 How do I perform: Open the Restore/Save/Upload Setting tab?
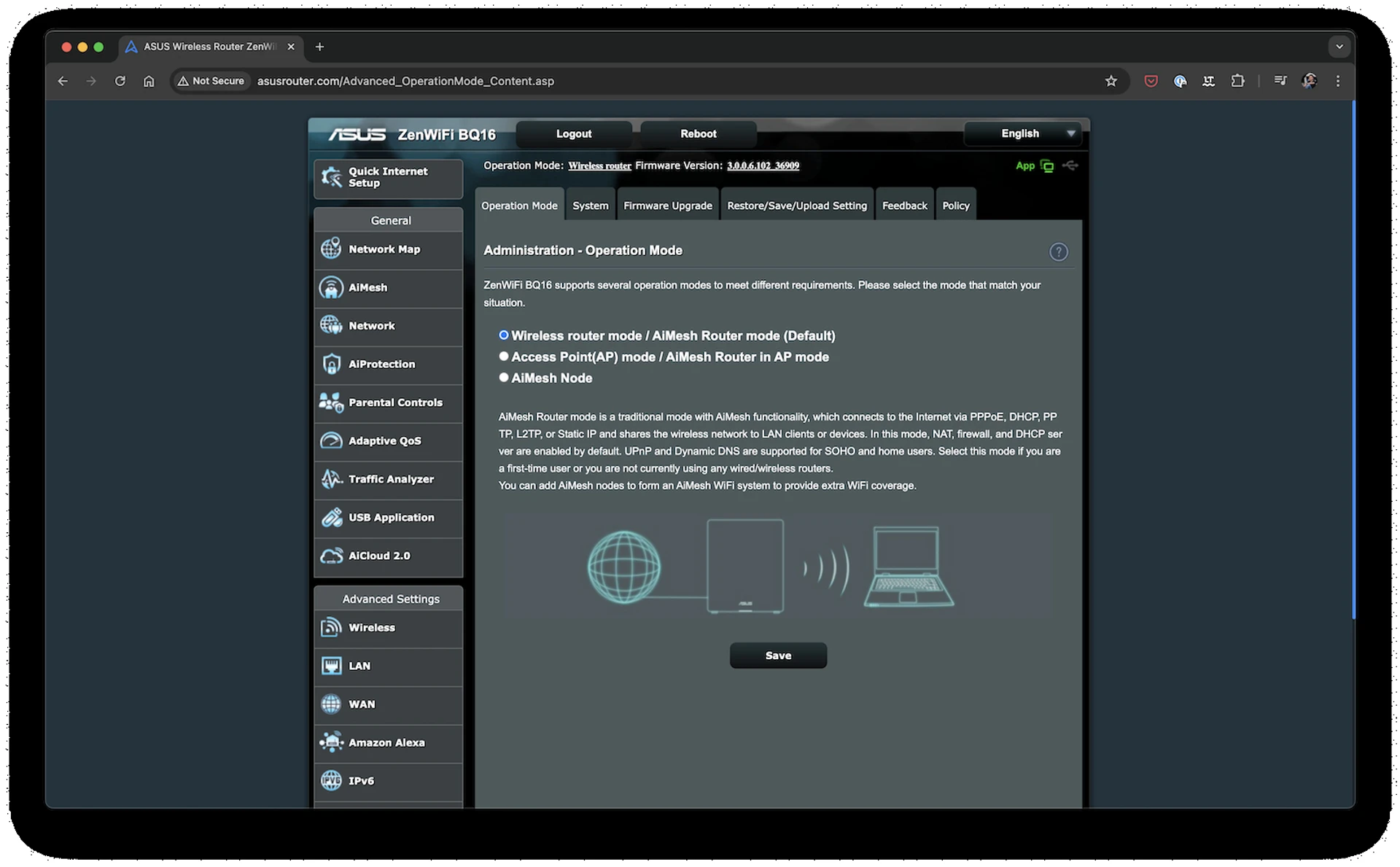[796, 205]
